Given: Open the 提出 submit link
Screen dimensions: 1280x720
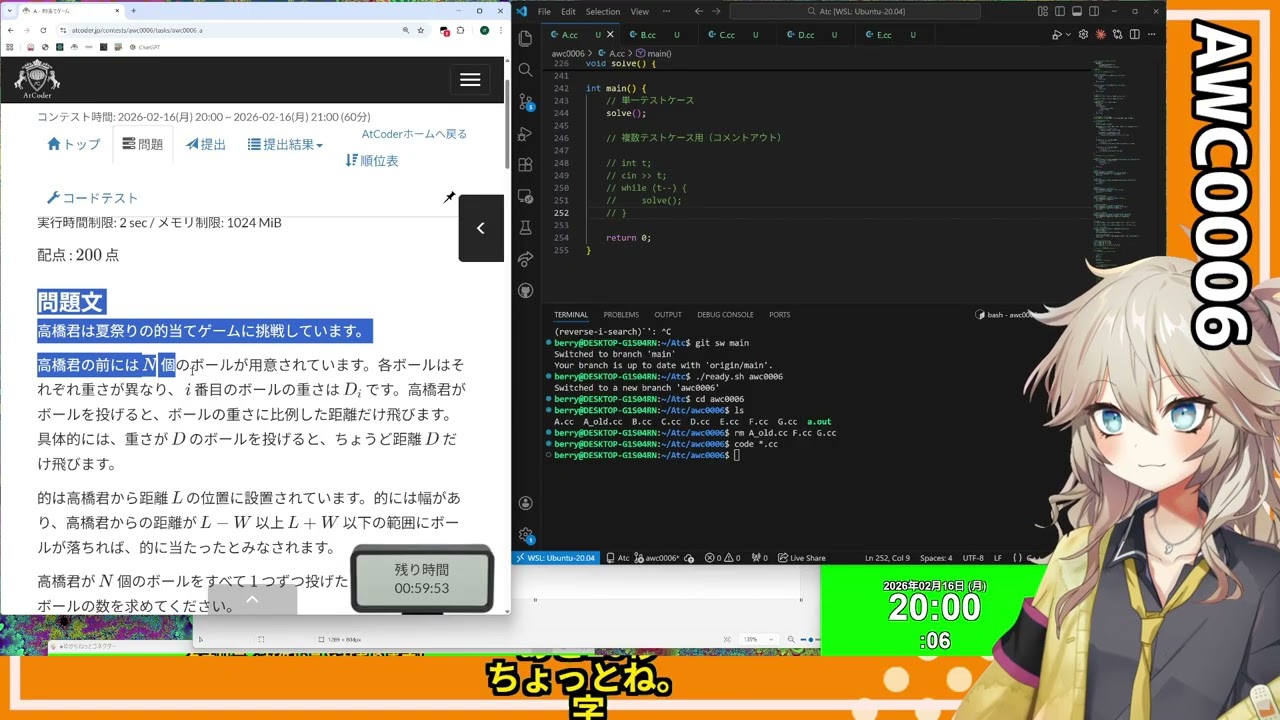Looking at the screenshot, I should [x=206, y=144].
